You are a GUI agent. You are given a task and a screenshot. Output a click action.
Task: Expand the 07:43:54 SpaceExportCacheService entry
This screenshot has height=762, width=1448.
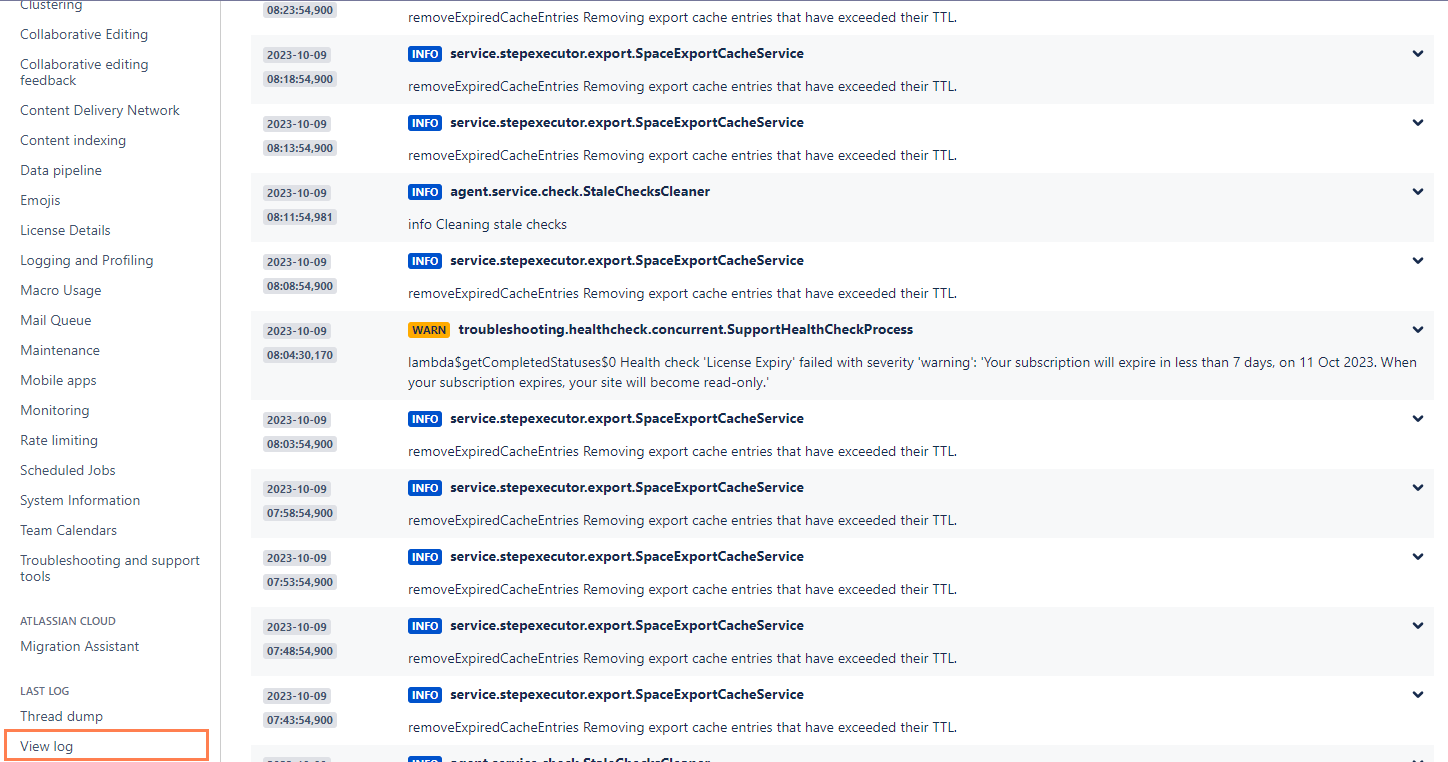click(1417, 694)
